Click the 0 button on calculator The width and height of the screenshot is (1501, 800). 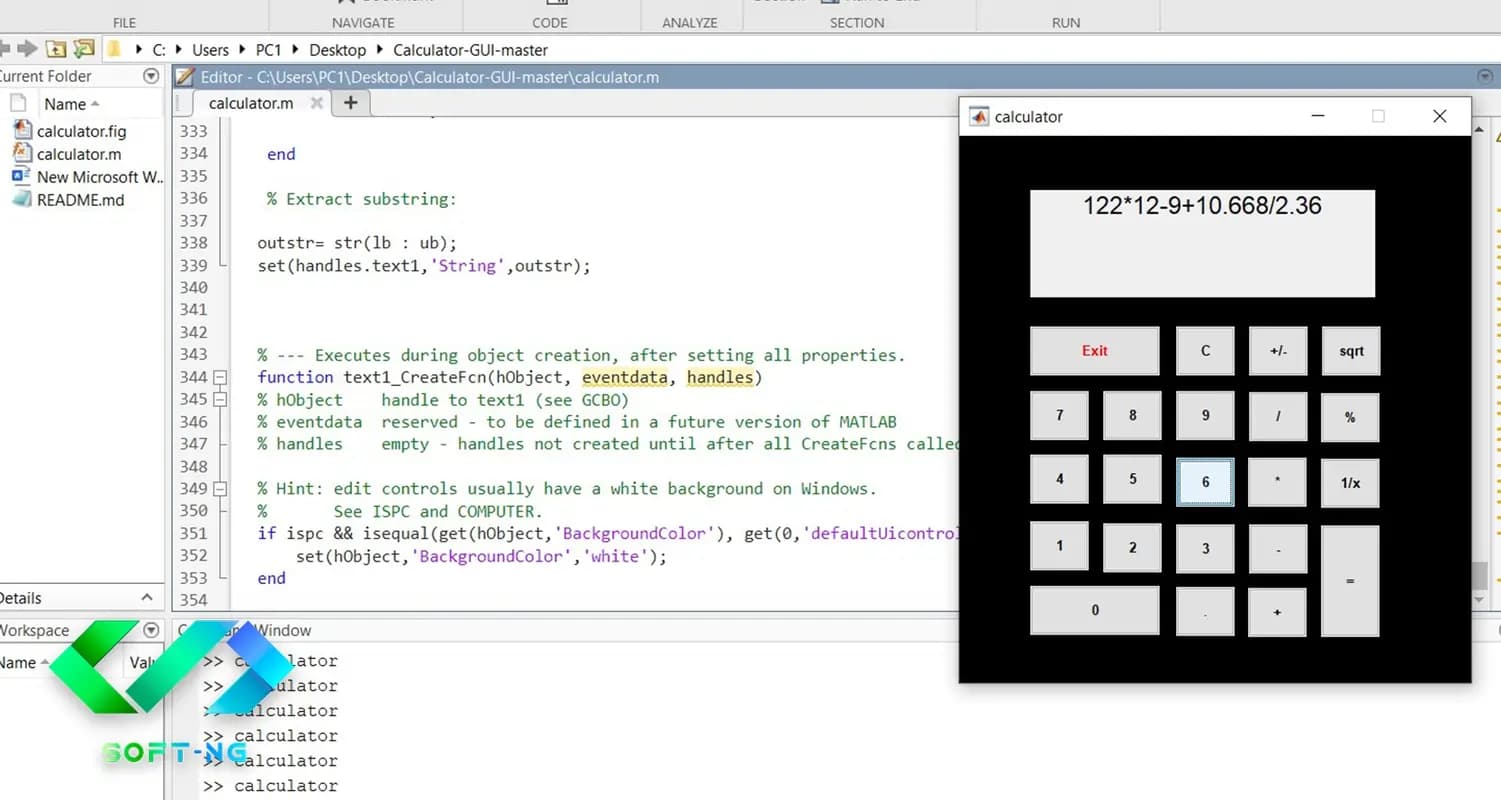(1095, 610)
